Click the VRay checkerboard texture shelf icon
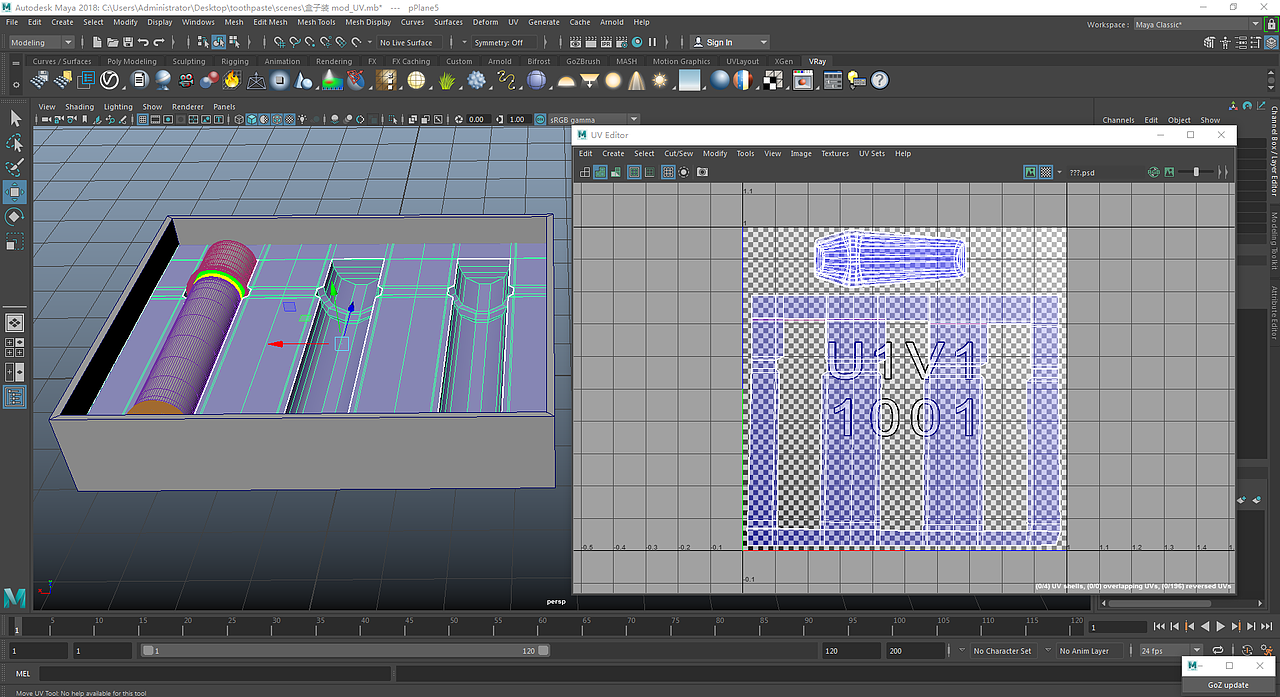Image resolution: width=1280 pixels, height=697 pixels. [773, 80]
